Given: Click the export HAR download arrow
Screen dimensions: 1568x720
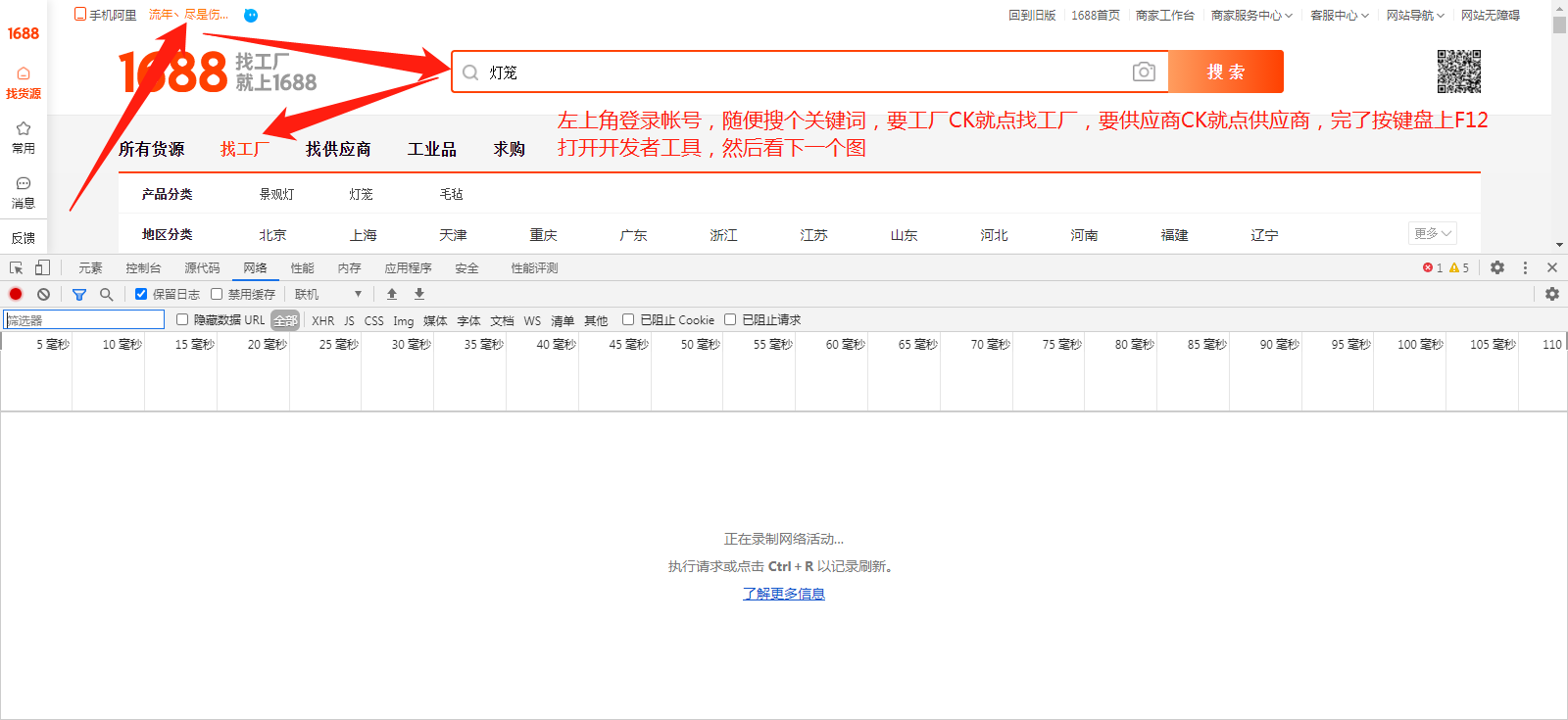Looking at the screenshot, I should pos(419,294).
